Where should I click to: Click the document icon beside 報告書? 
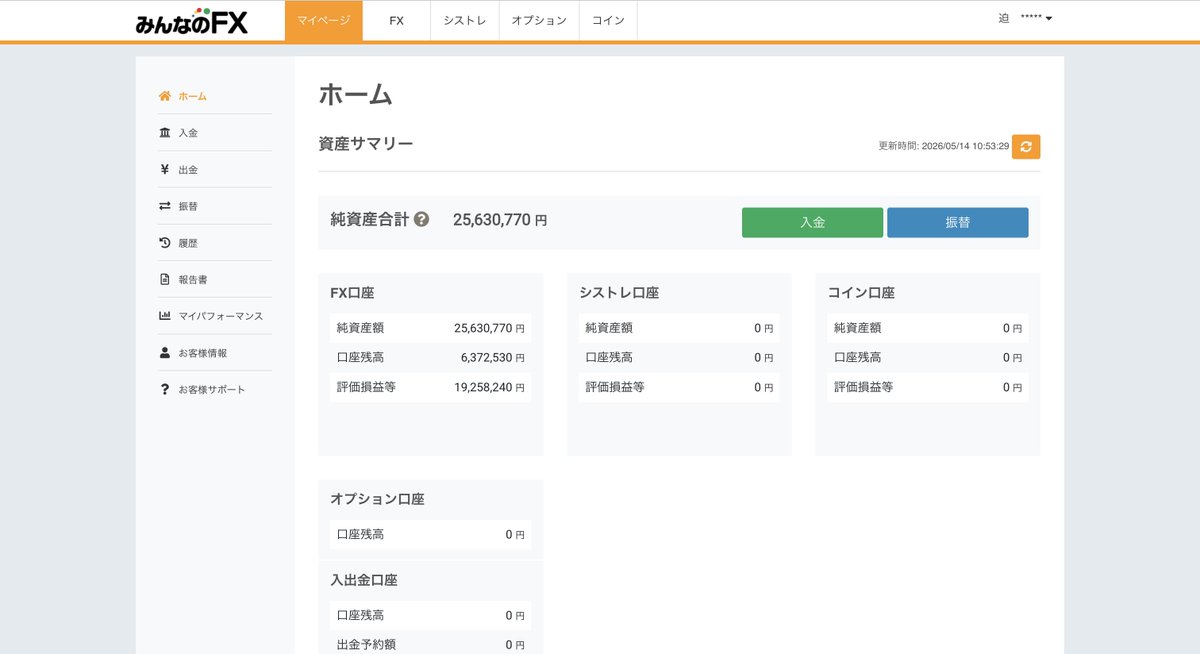[165, 279]
